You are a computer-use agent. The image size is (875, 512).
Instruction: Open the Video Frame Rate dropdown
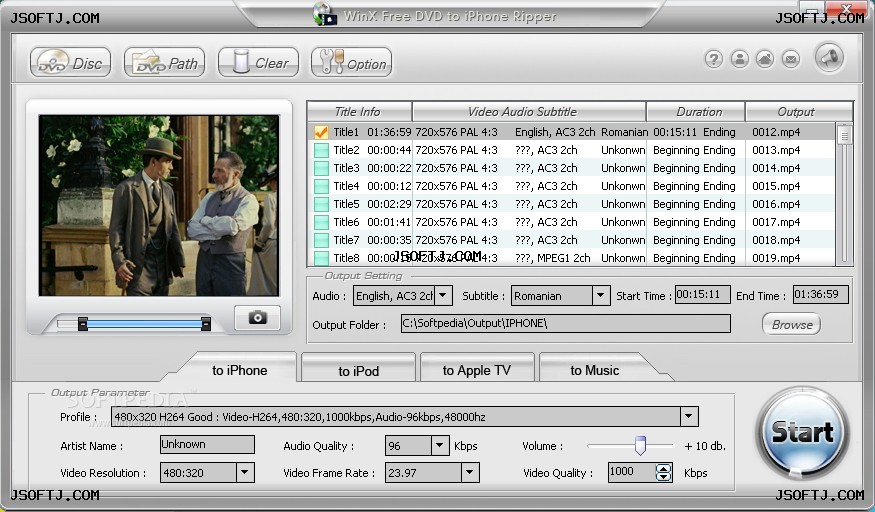tap(470, 472)
